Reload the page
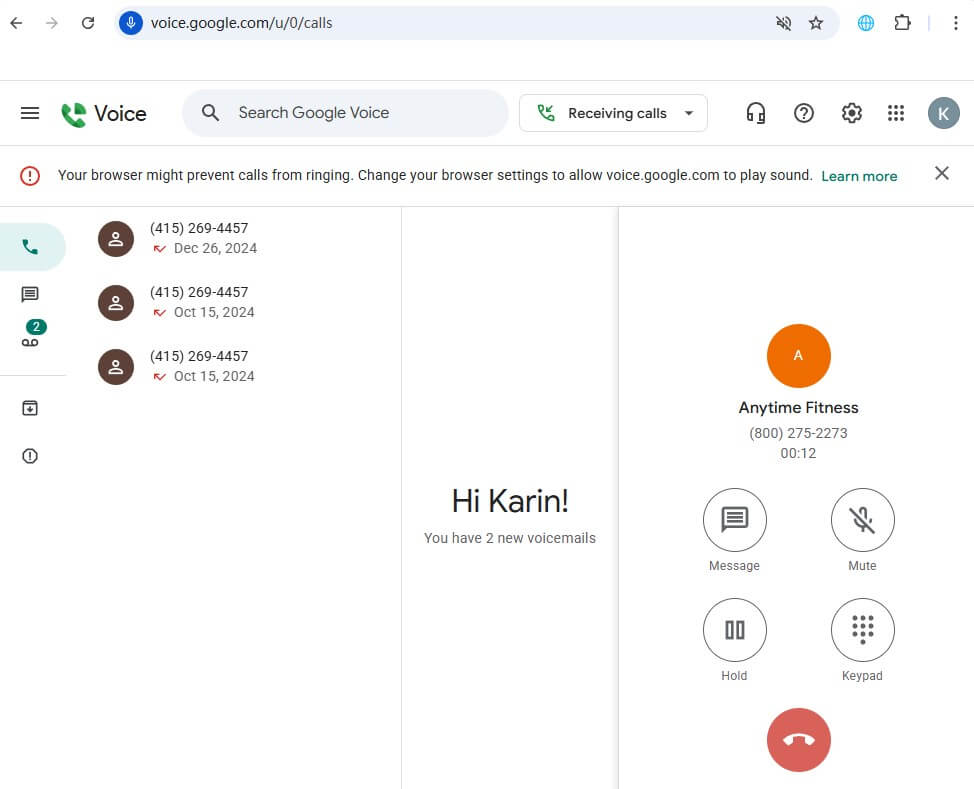Screen dimensions: 974x789 tap(88, 23)
